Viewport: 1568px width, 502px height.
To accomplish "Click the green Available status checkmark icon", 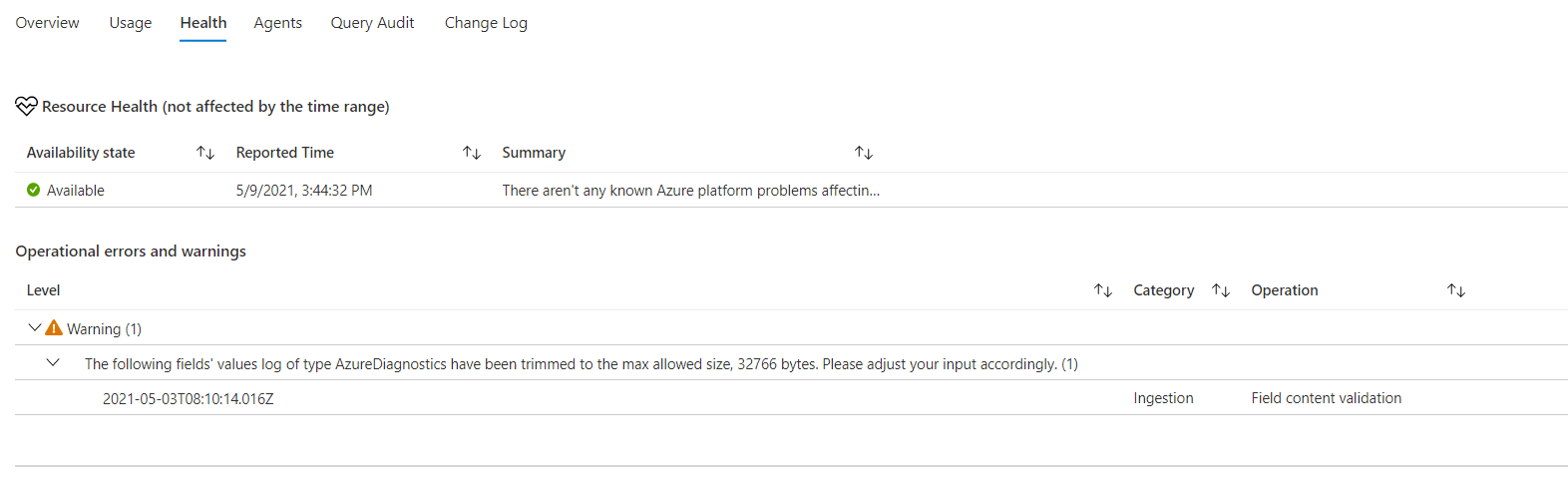I will [x=34, y=190].
